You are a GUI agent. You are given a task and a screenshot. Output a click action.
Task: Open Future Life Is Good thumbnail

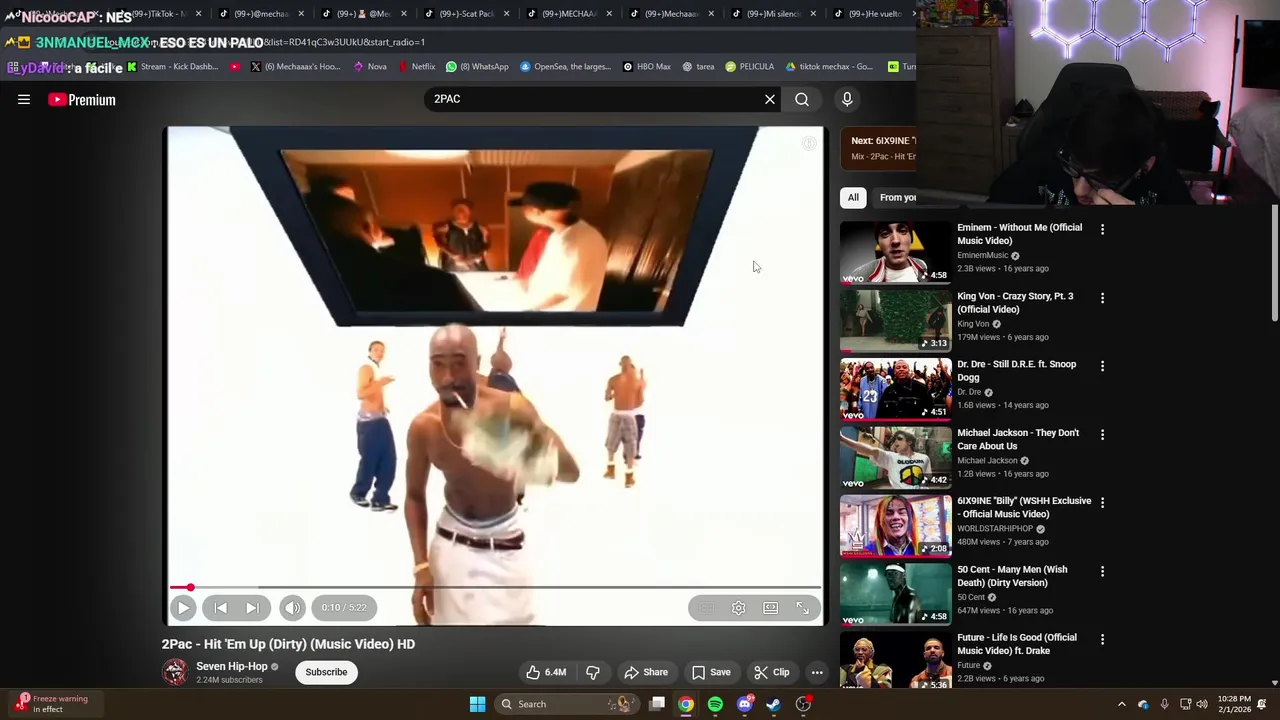click(896, 660)
